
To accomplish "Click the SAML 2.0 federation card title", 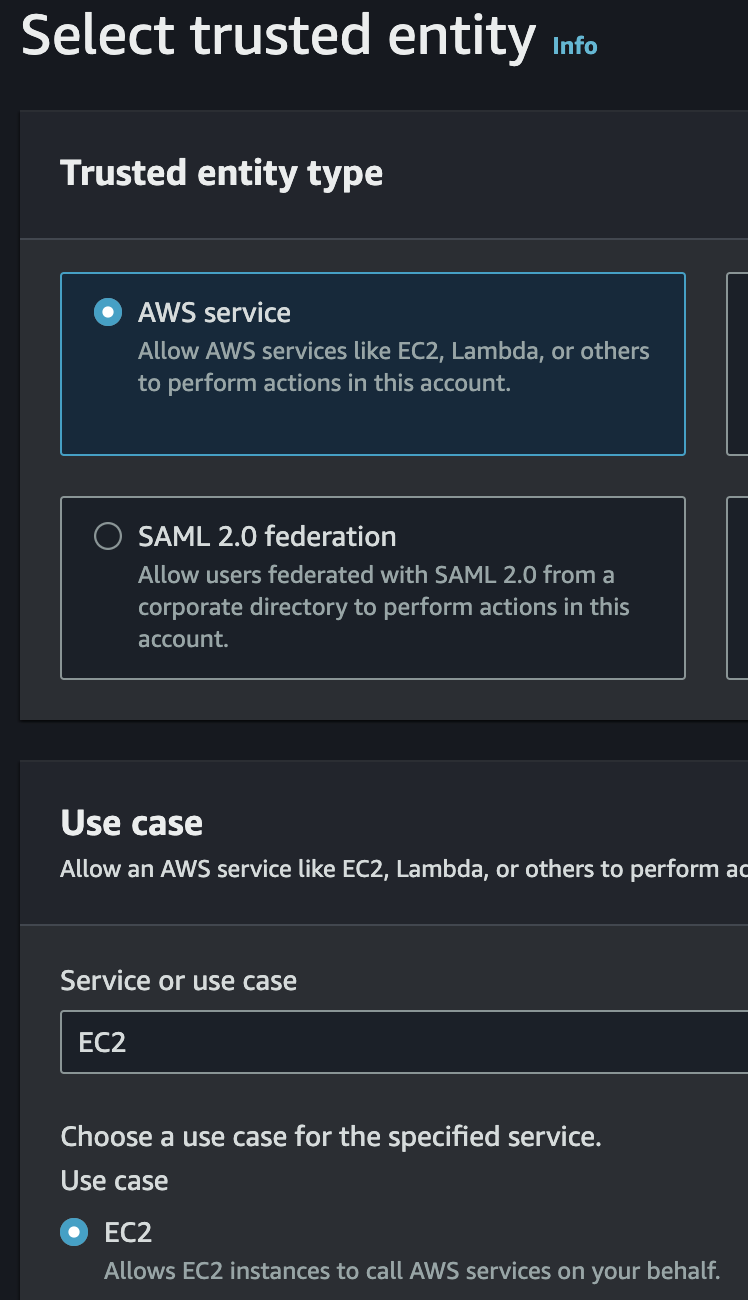I will pos(267,536).
